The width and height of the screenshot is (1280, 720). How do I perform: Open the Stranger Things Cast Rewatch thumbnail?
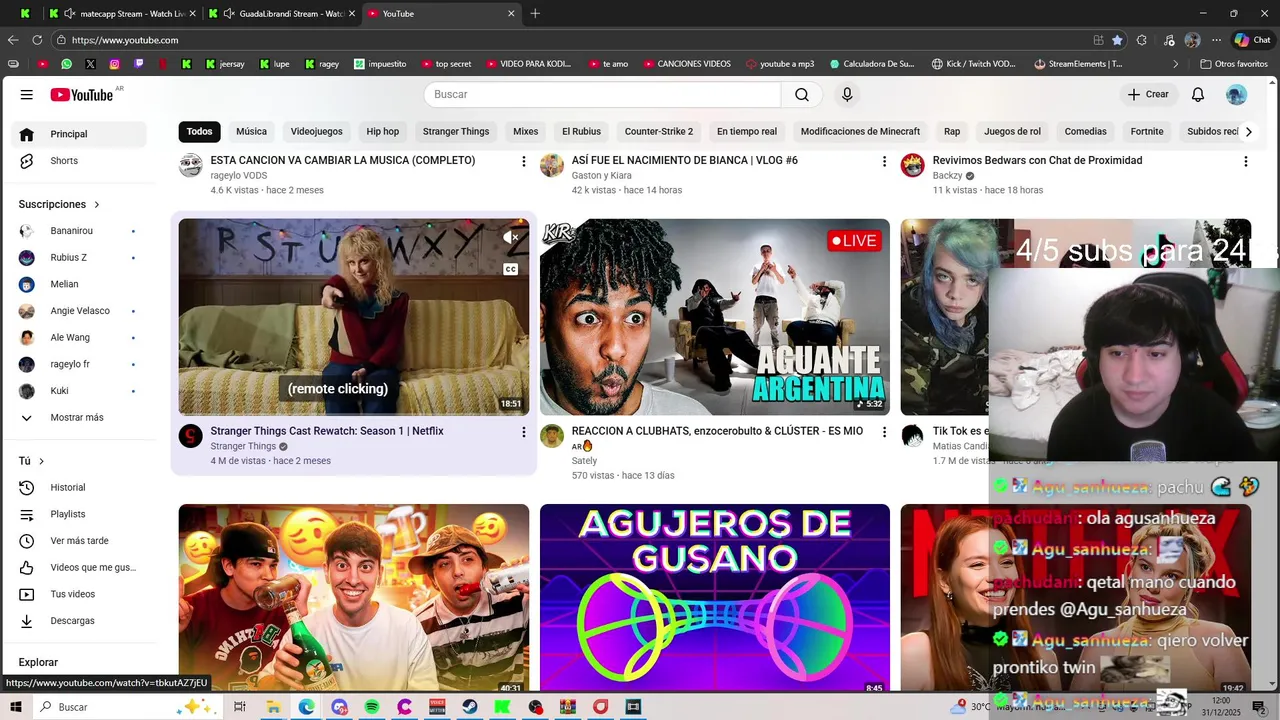pos(354,317)
